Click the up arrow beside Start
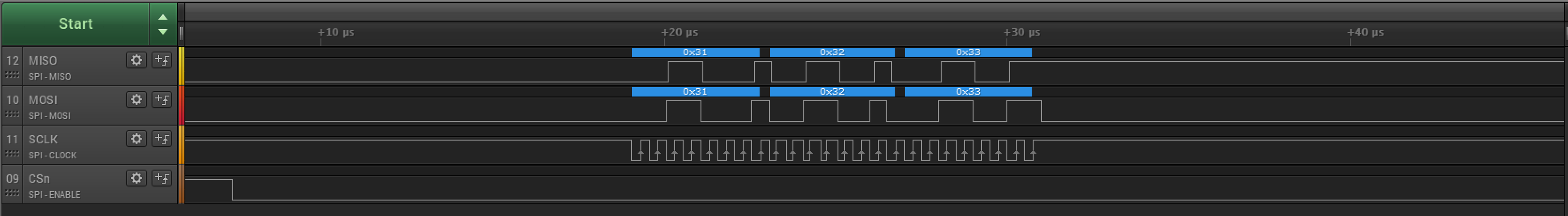The height and width of the screenshot is (216, 1568). pos(162,17)
